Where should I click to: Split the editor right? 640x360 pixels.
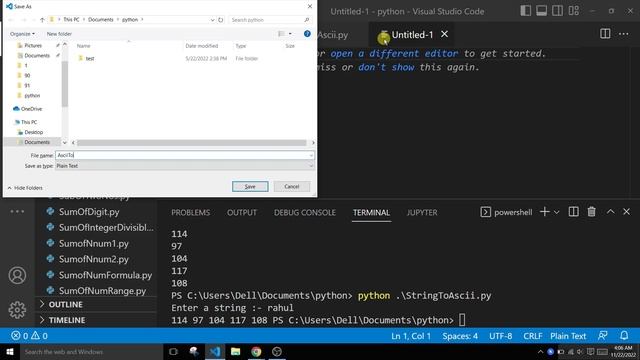(x=605, y=34)
